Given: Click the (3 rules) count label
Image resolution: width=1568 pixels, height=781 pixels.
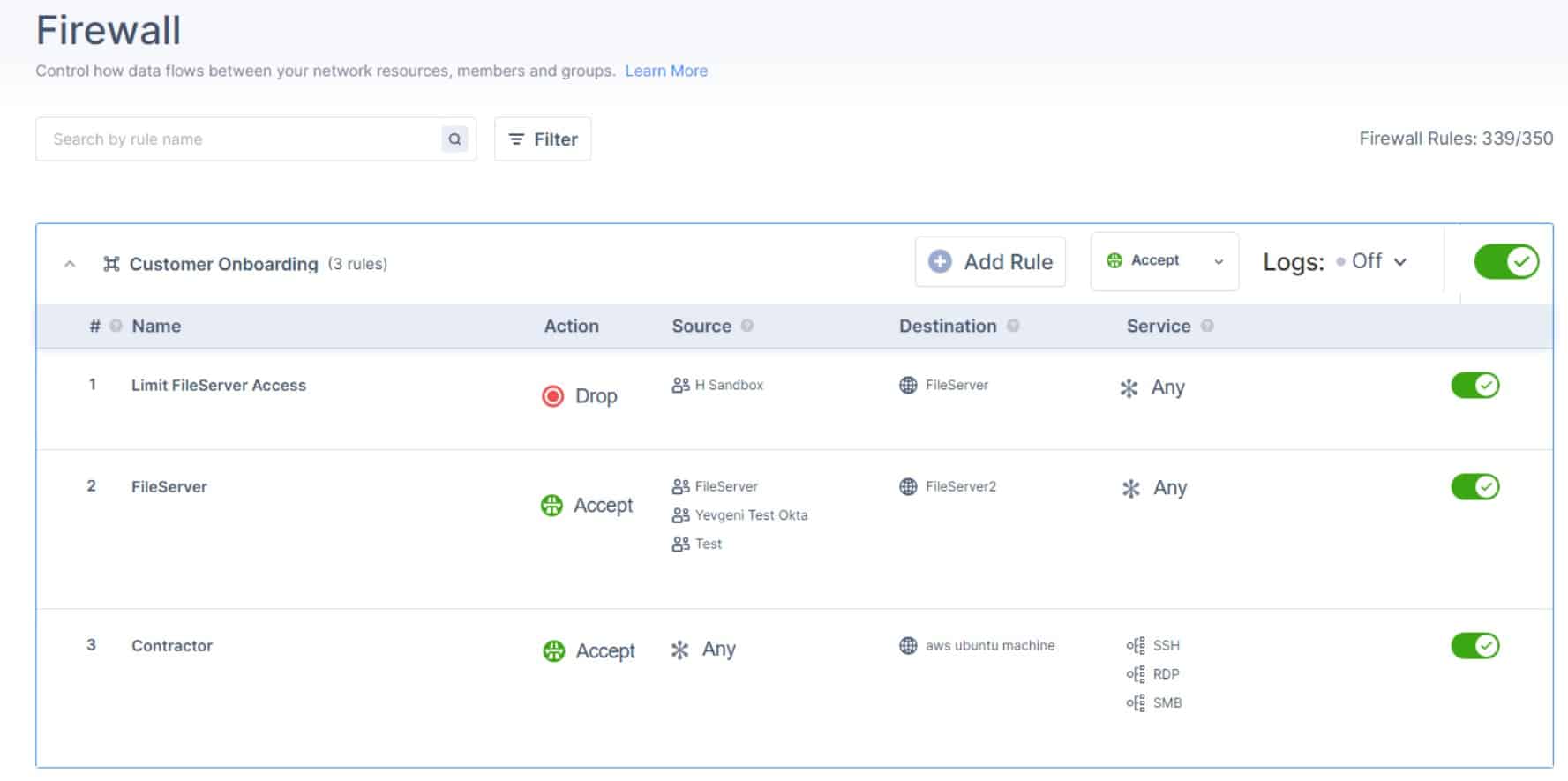Looking at the screenshot, I should [357, 264].
